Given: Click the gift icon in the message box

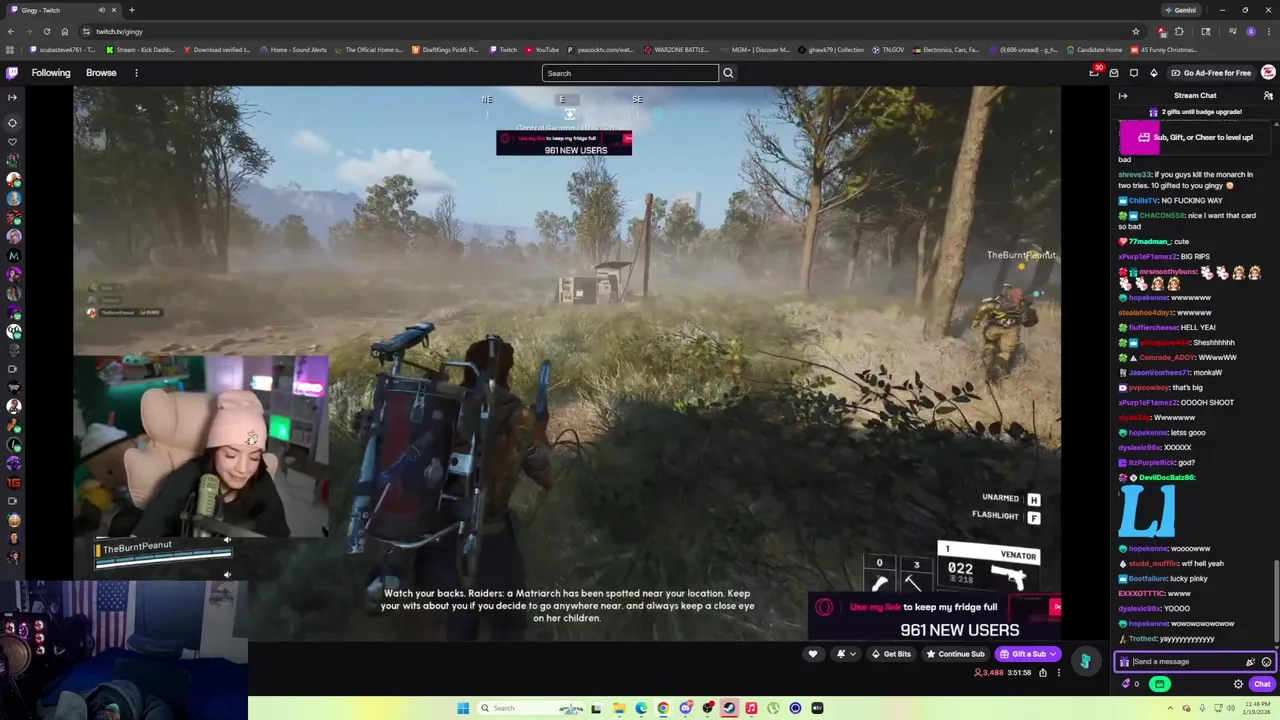Looking at the screenshot, I should pyautogui.click(x=1124, y=662).
